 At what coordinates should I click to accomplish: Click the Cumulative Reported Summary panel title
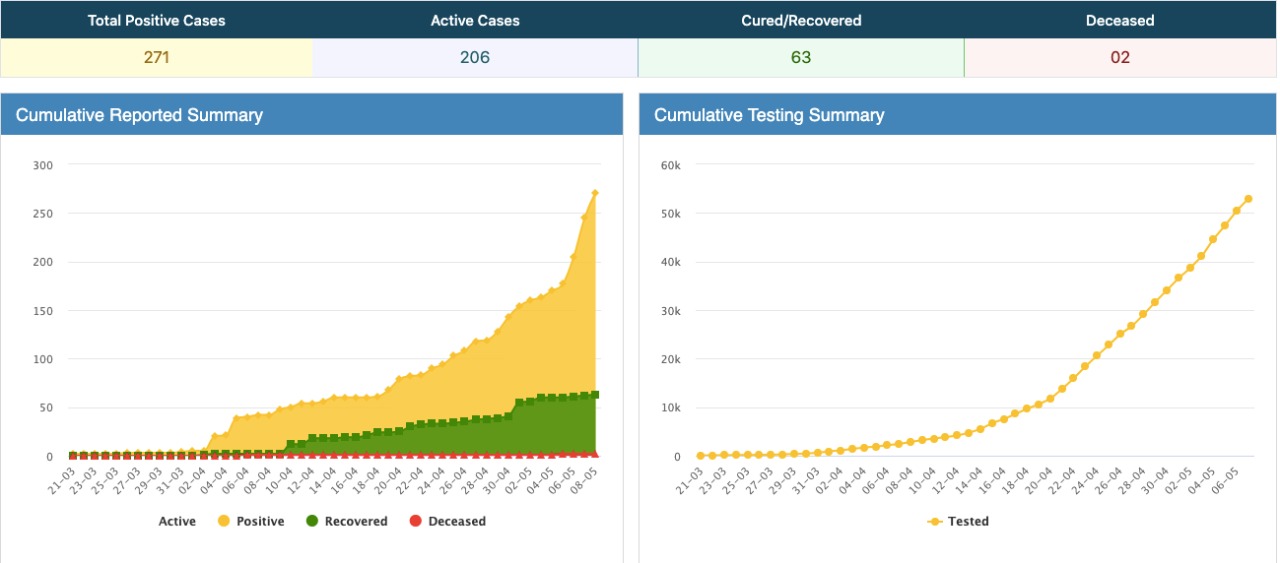tap(139, 115)
